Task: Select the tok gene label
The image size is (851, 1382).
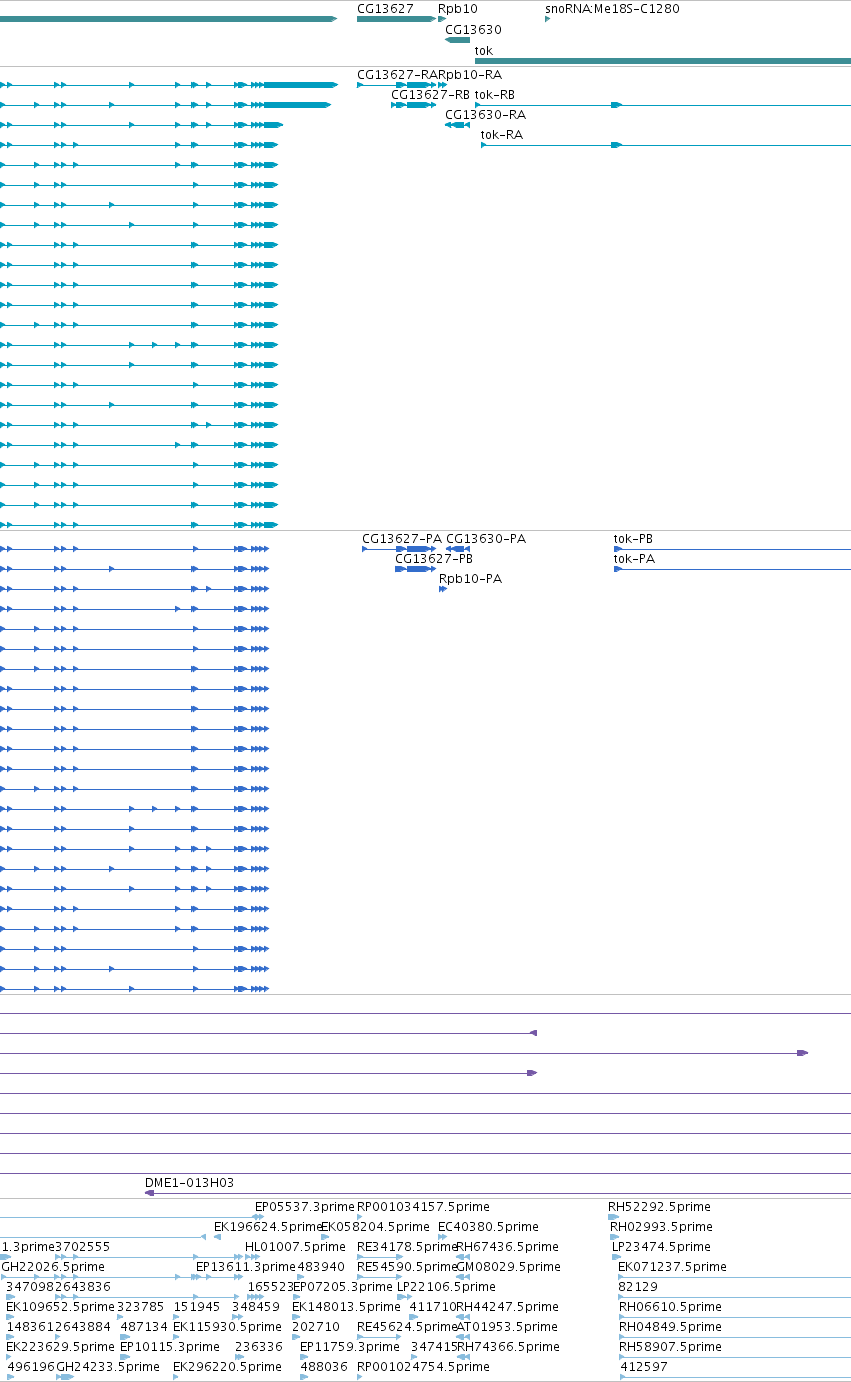Action: (484, 50)
